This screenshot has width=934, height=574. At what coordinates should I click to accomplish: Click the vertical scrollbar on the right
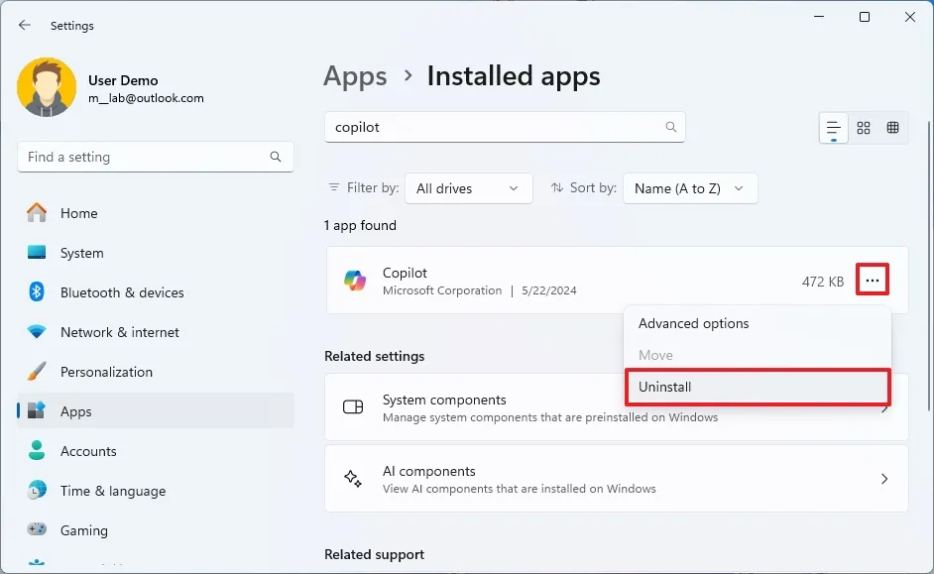point(929,266)
